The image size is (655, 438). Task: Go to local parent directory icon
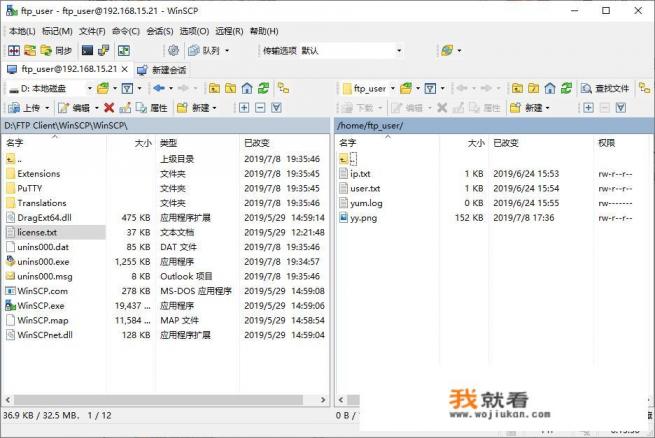click(214, 88)
